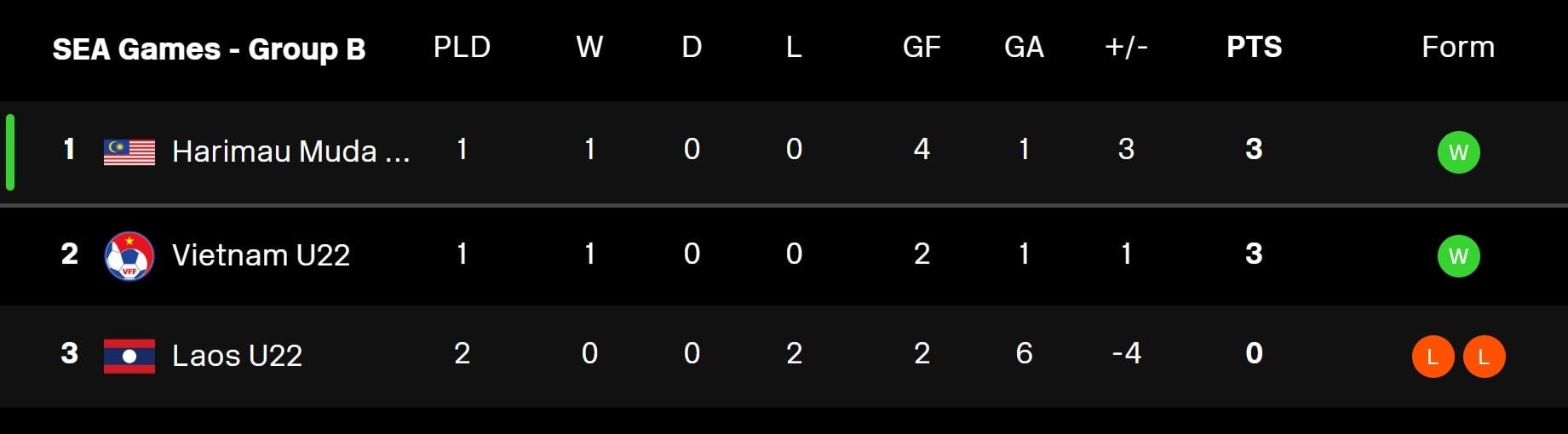Screen dimensions: 1568x434
Task: Click Laos U22's second orange L badge
Action: click(x=1484, y=357)
